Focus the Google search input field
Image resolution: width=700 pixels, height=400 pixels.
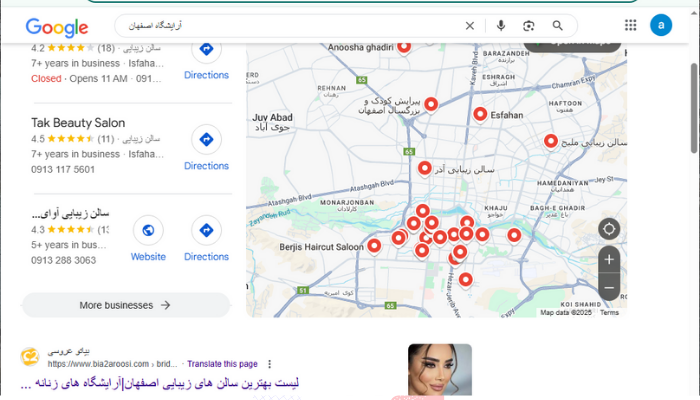tap(295, 26)
